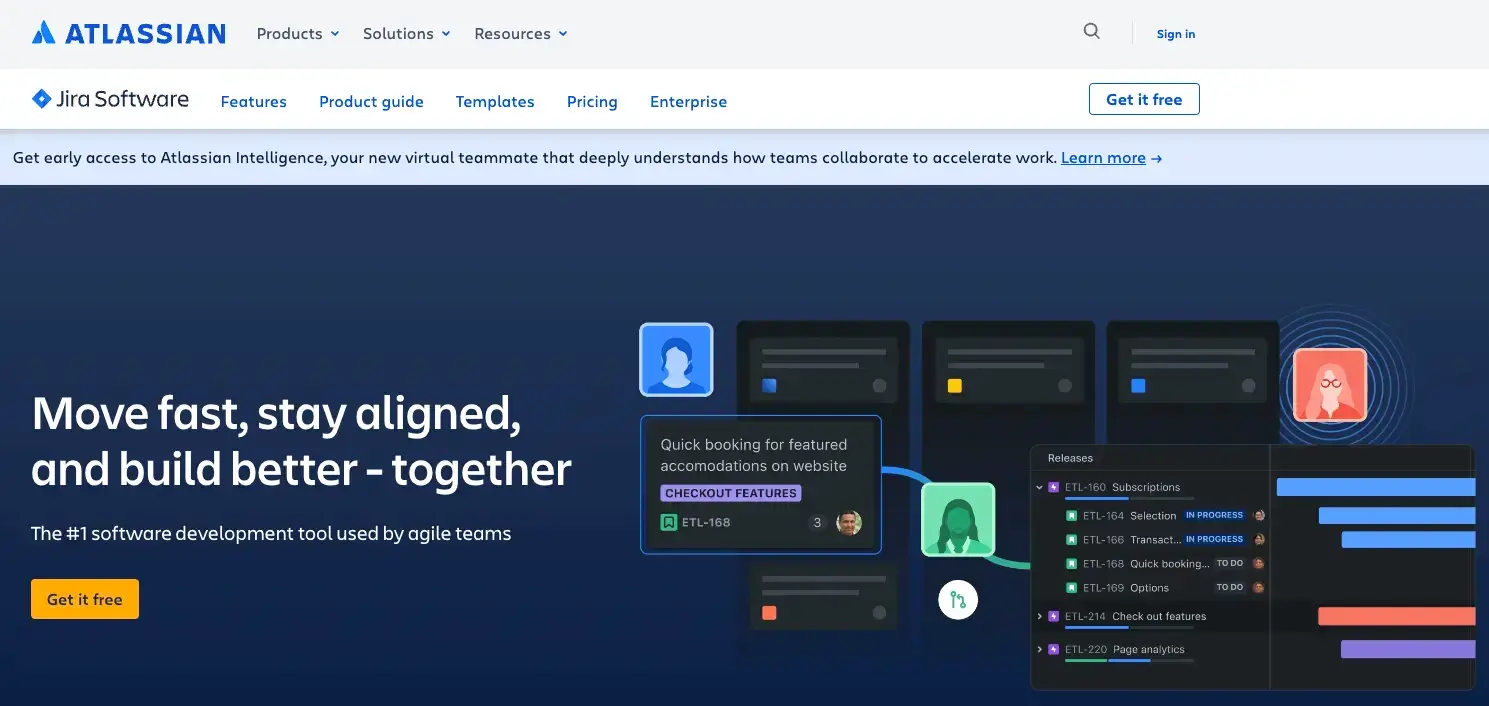Screen dimensions: 1489x706
Task: Click the purple epic icon beside ETL-220
Action: (1054, 649)
